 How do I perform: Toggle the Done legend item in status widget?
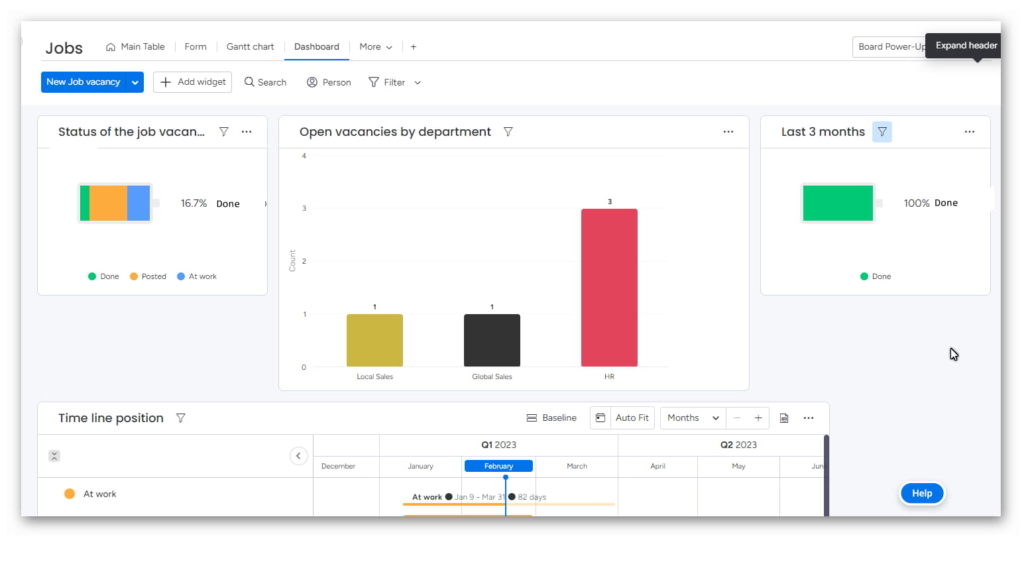click(x=103, y=276)
